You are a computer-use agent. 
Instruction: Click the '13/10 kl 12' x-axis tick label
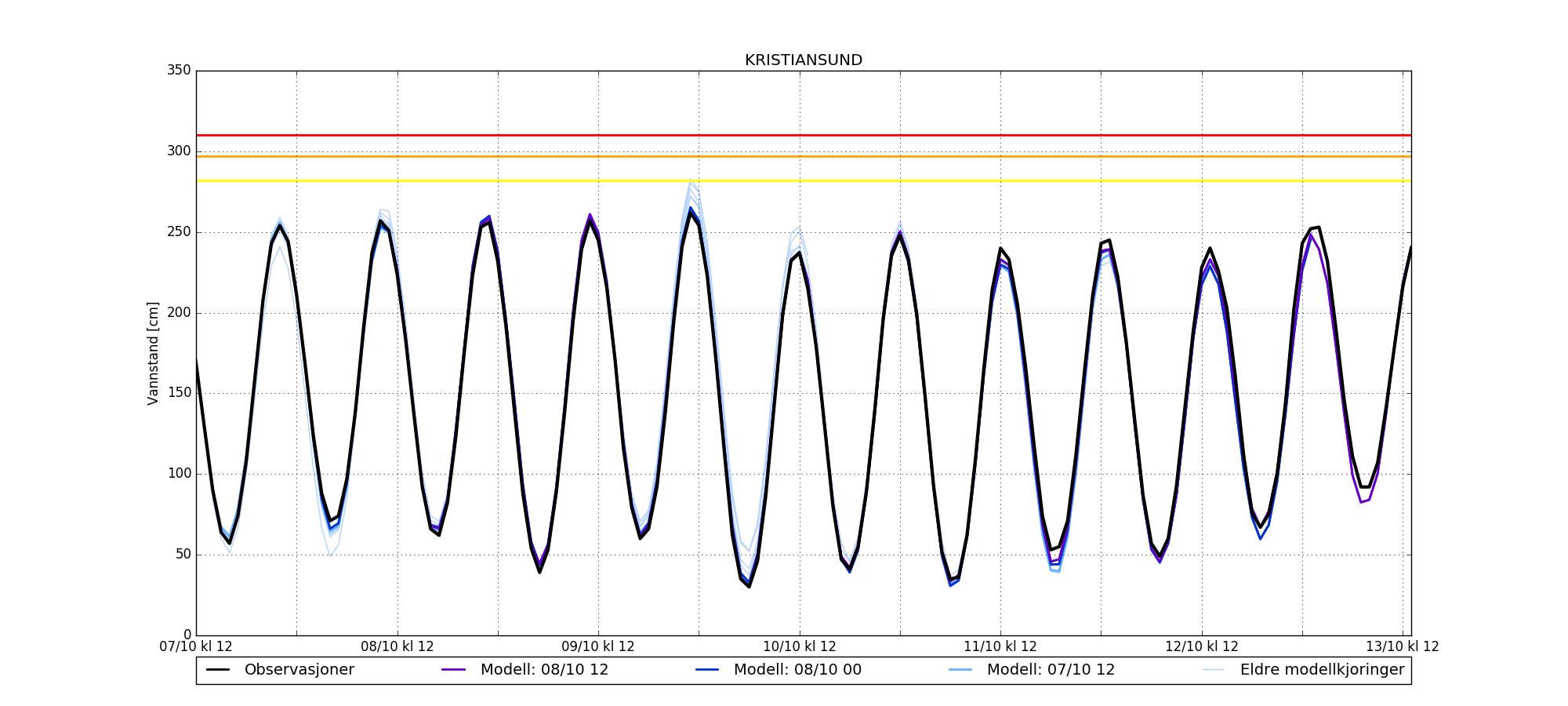point(1403,647)
